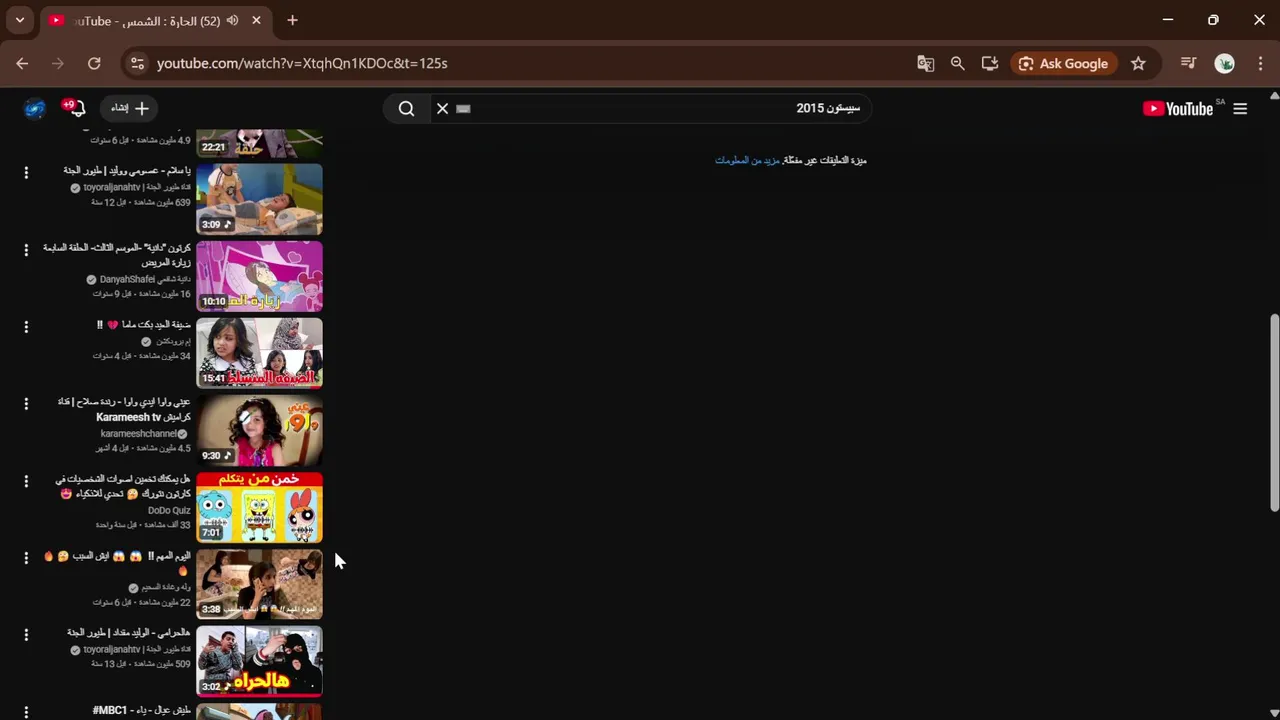Select the YouTube browser tab
Viewport: 1280px width, 720px height.
tap(155, 20)
